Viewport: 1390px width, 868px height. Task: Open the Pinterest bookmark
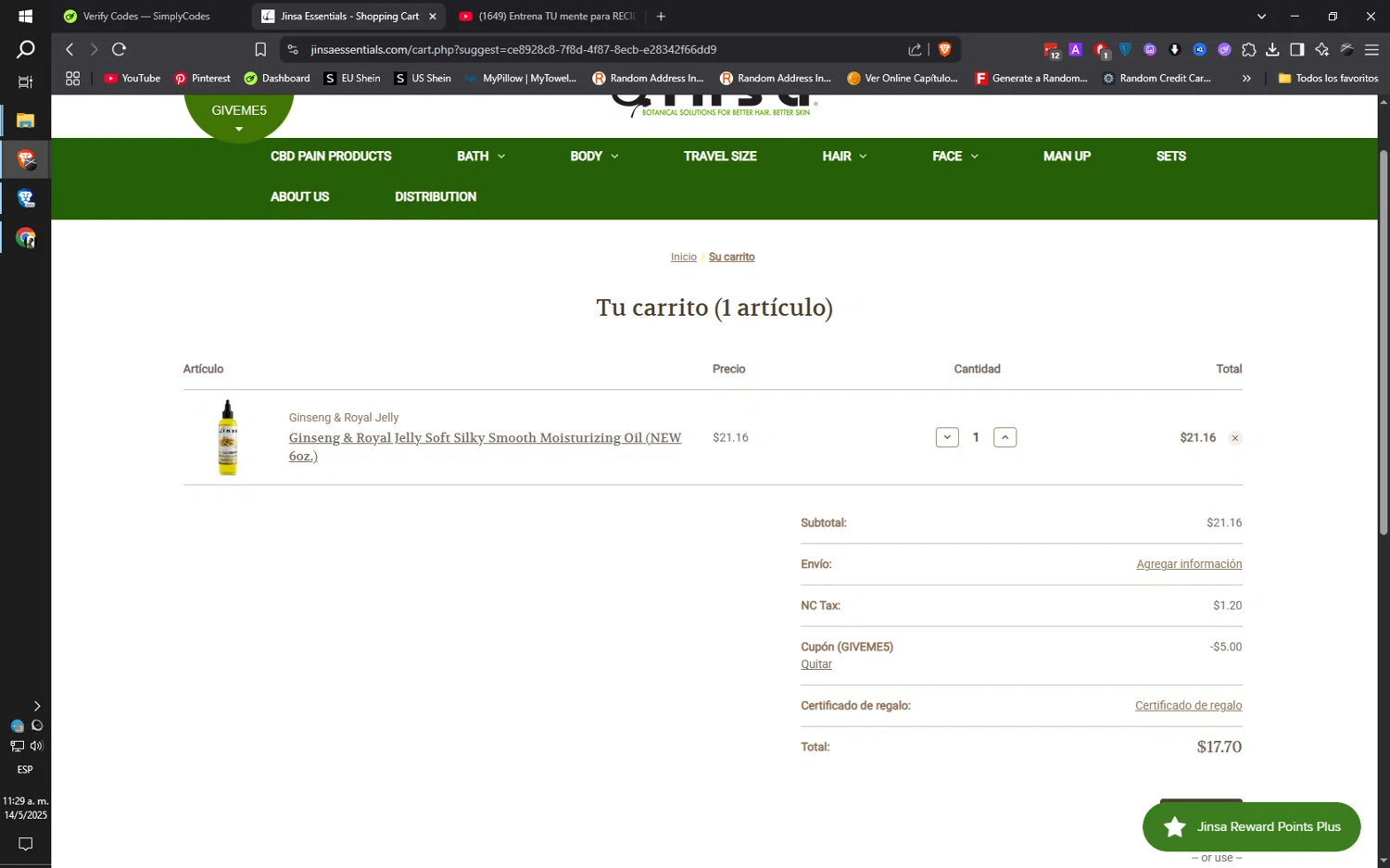pyautogui.click(x=202, y=79)
